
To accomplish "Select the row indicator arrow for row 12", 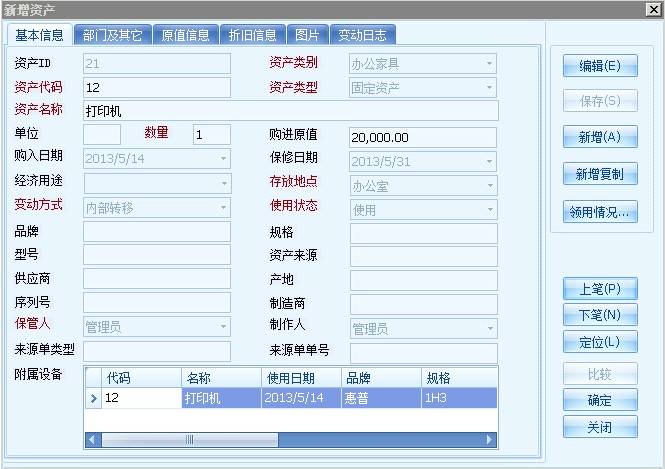I will [93, 398].
